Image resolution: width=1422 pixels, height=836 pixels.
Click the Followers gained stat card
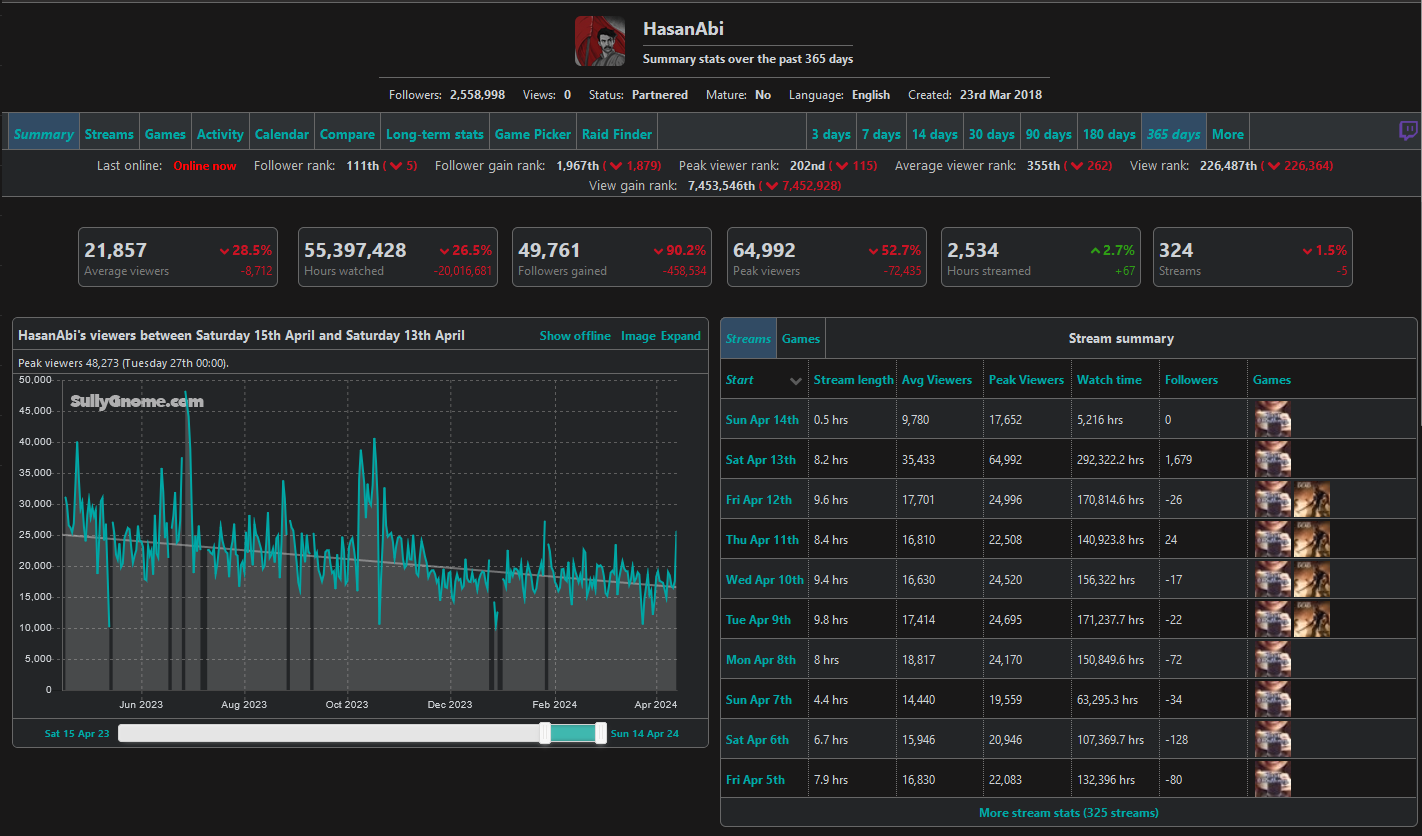click(612, 258)
